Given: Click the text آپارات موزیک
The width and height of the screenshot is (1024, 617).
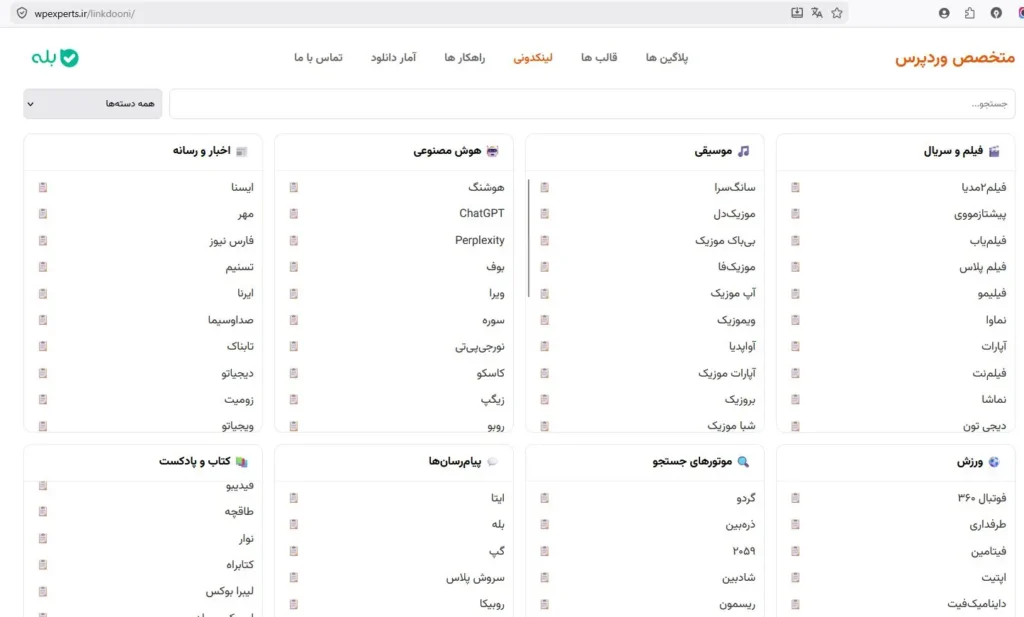Looking at the screenshot, I should point(727,373).
